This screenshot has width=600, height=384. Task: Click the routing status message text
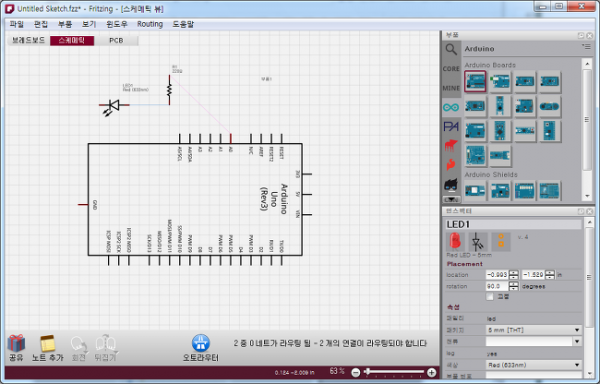pyautogui.click(x=330, y=343)
